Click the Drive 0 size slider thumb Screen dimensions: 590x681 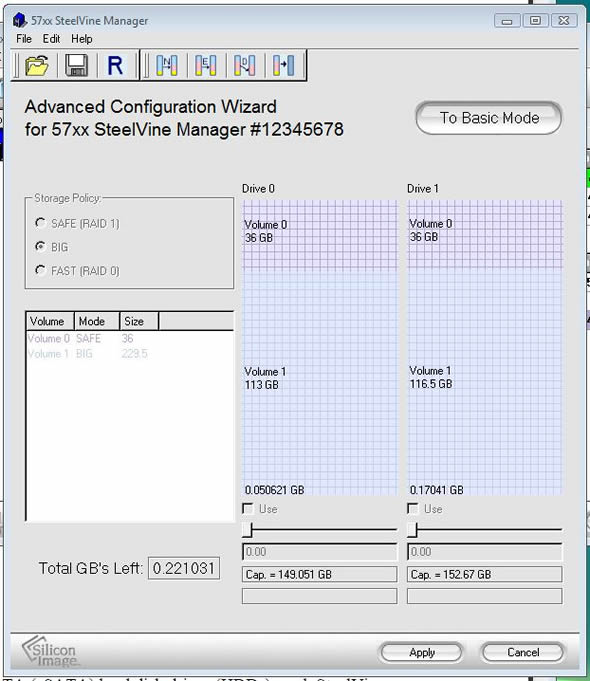[x=247, y=529]
